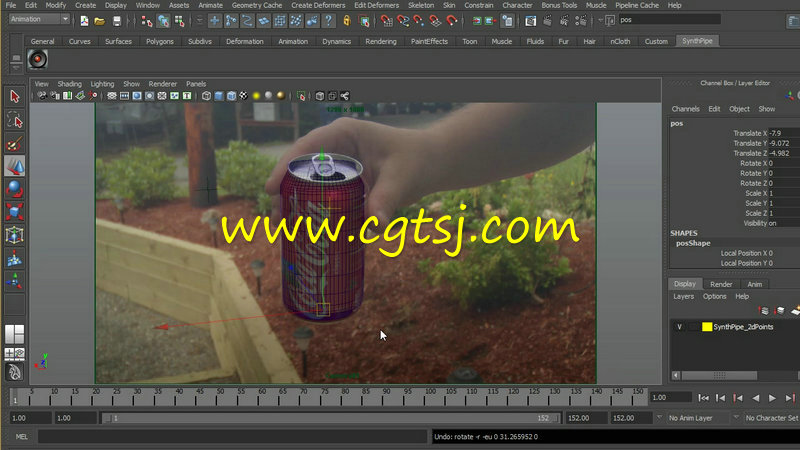The width and height of the screenshot is (800, 450).
Task: Open the No Character Set dropdown arrow
Action: pyautogui.click(x=736, y=418)
